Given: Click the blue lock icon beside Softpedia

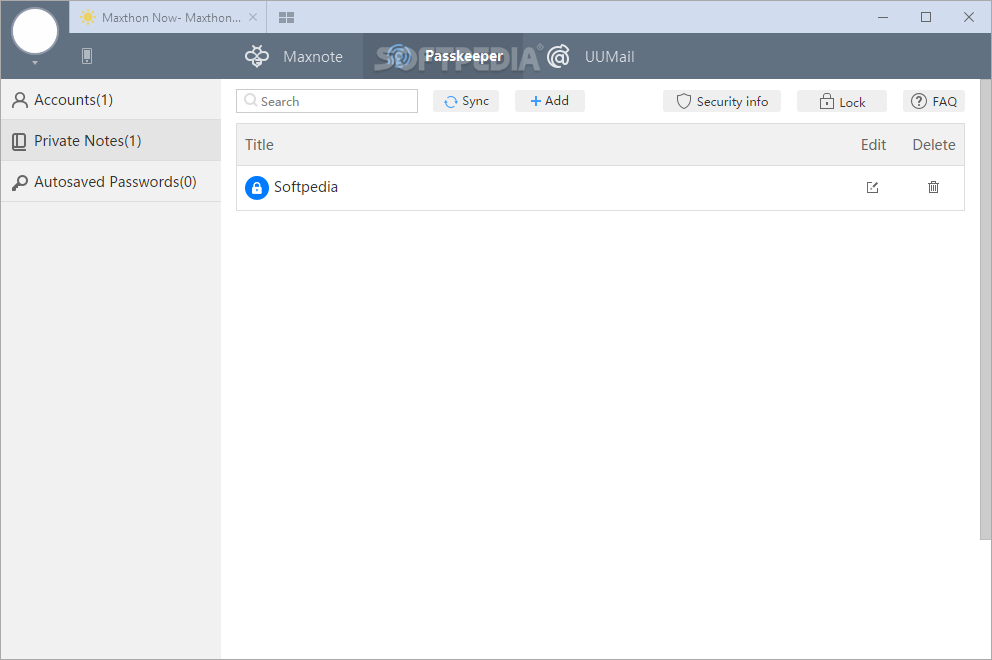Looking at the screenshot, I should pyautogui.click(x=257, y=188).
